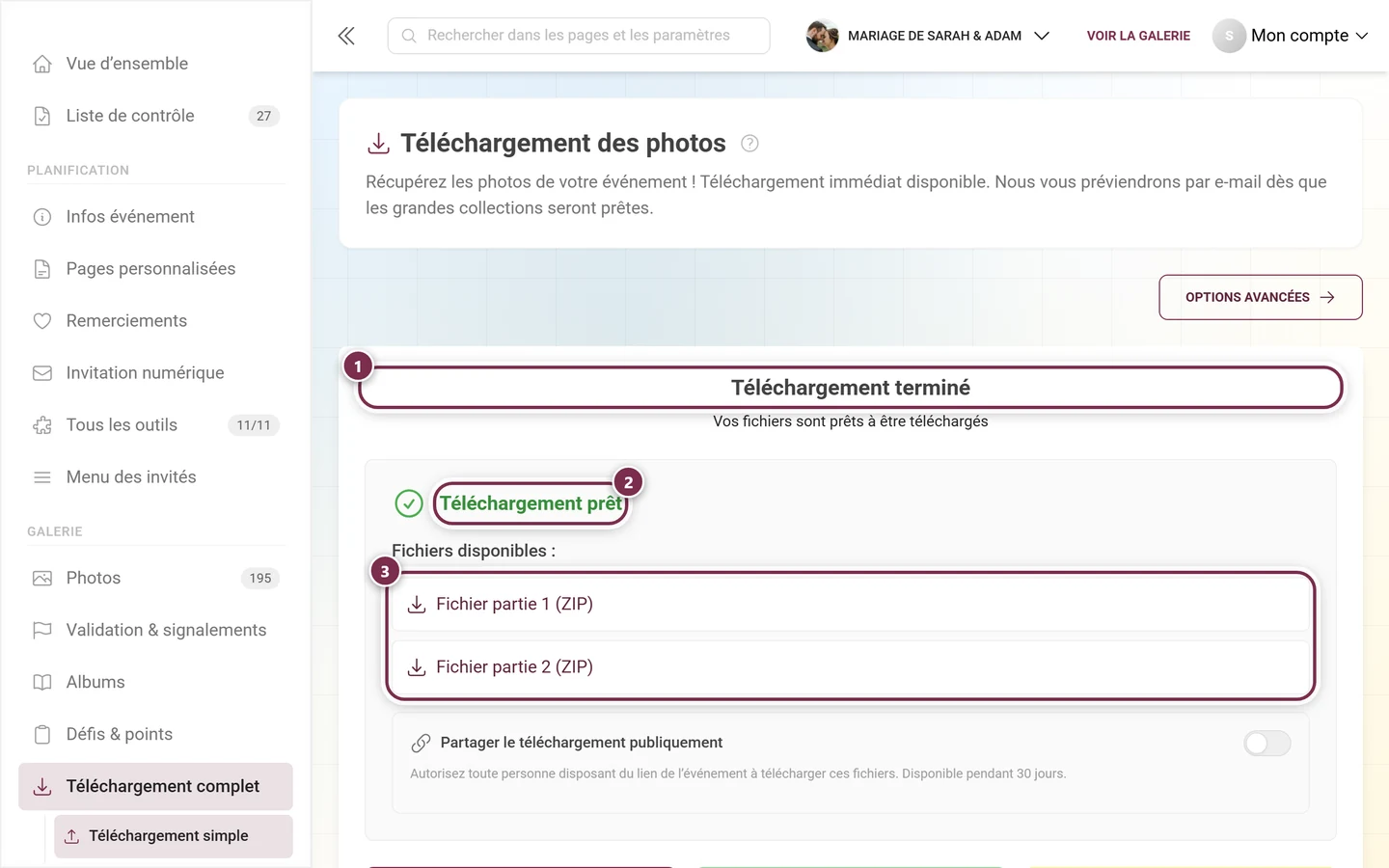This screenshot has width=1389, height=868.
Task: Click the Options avancées button
Action: coord(1260,297)
